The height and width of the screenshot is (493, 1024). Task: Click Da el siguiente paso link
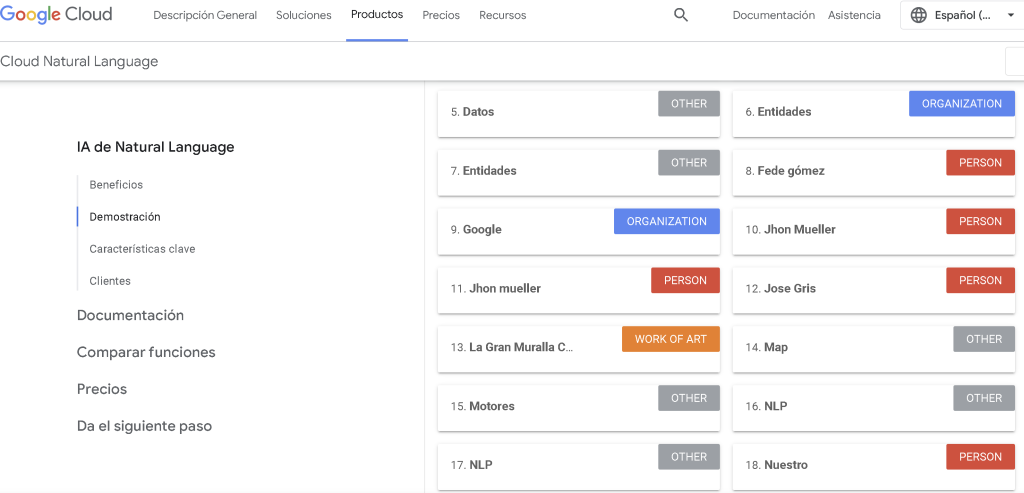tap(144, 426)
